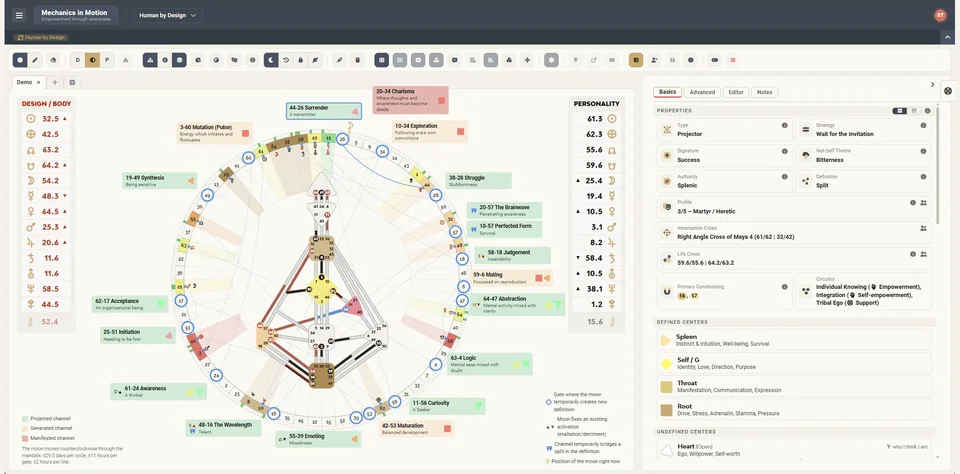Image resolution: width=960 pixels, height=474 pixels.
Task: Click the external link share icon
Action: coord(593,60)
